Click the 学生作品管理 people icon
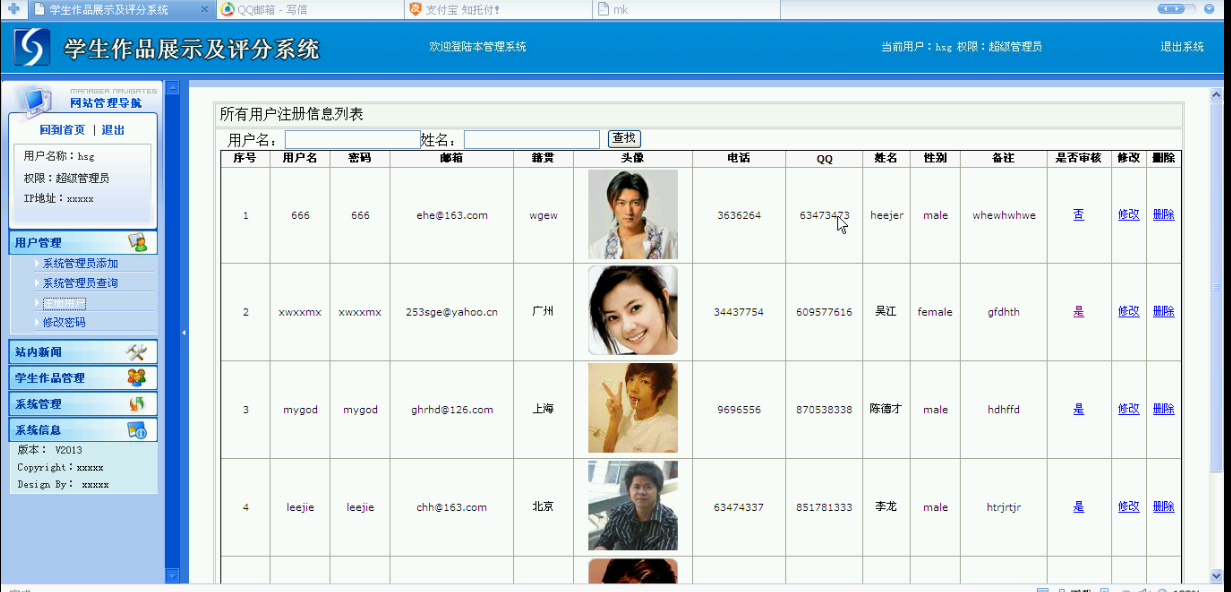 coord(137,378)
